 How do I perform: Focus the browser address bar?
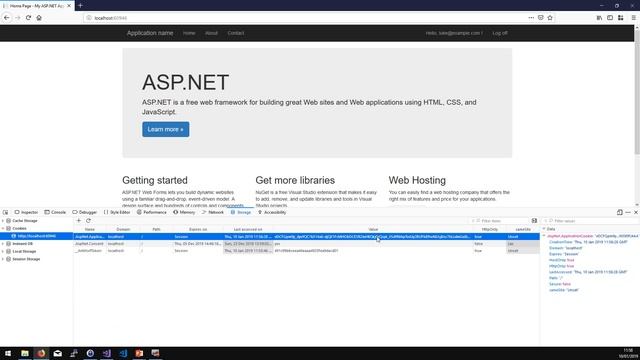[306, 18]
